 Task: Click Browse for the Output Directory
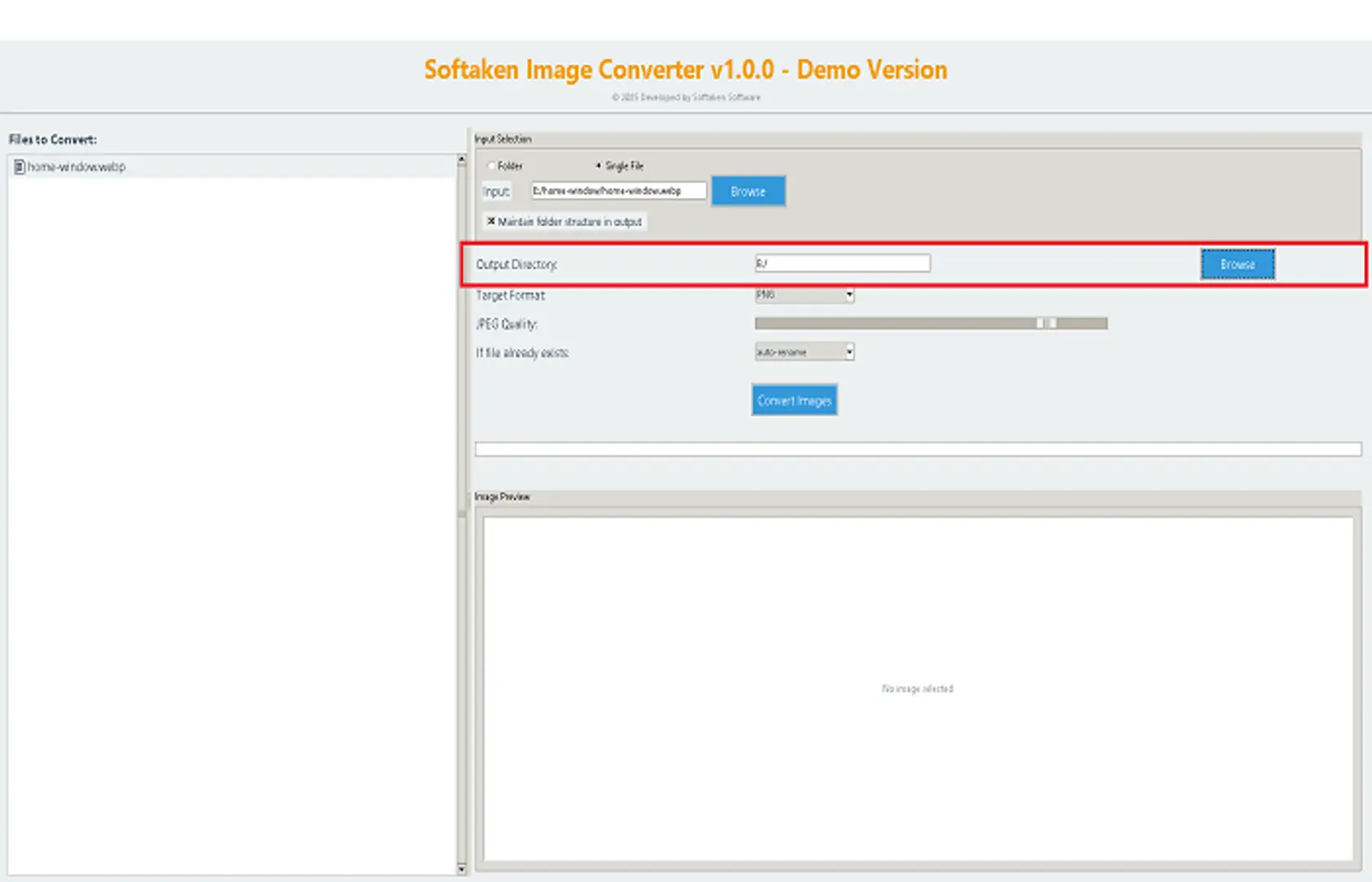coord(1237,265)
